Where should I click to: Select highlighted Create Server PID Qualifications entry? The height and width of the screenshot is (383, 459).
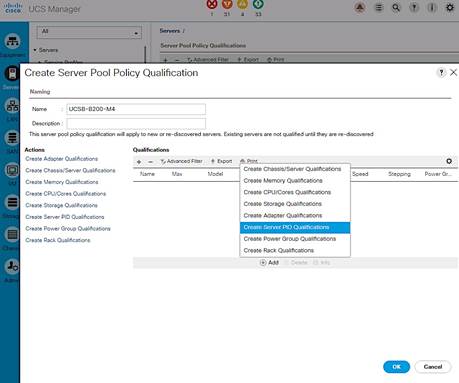click(x=295, y=227)
